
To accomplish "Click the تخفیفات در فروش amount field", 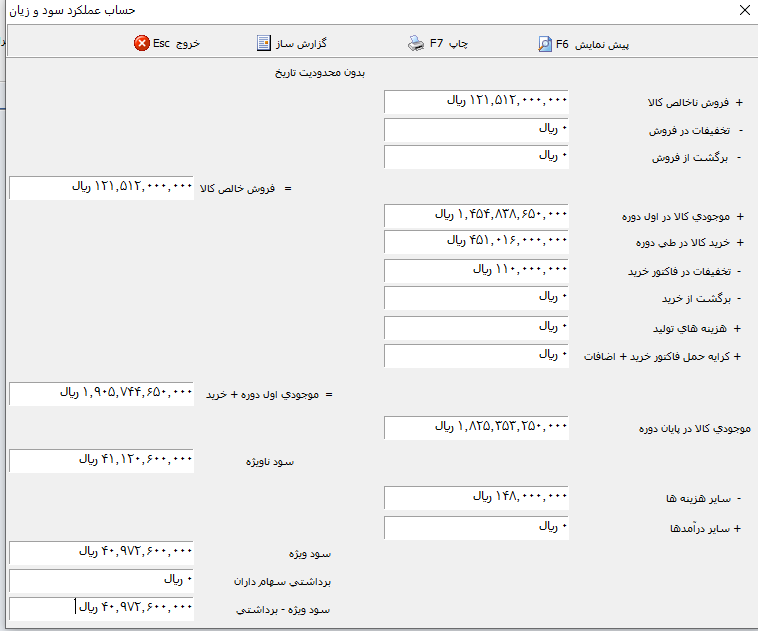I will (476, 130).
